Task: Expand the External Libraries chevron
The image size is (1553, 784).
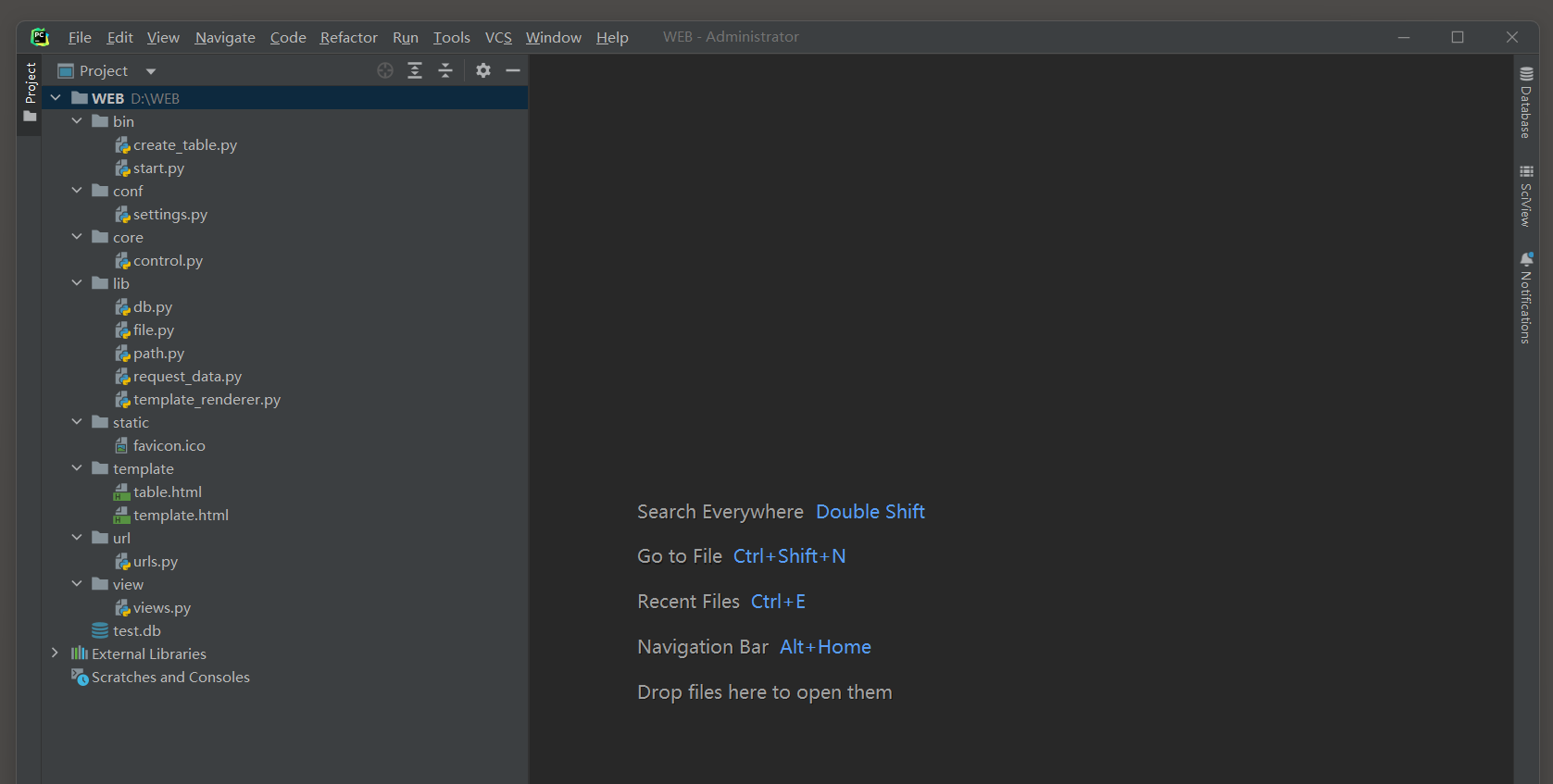Action: [56, 653]
